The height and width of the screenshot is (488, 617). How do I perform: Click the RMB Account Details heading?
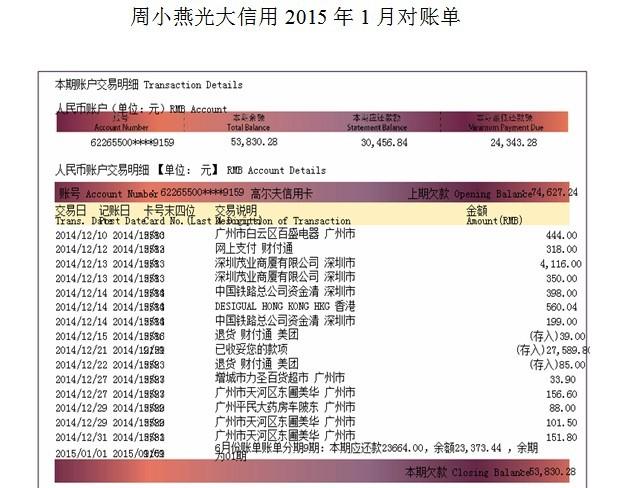pyautogui.click(x=189, y=171)
